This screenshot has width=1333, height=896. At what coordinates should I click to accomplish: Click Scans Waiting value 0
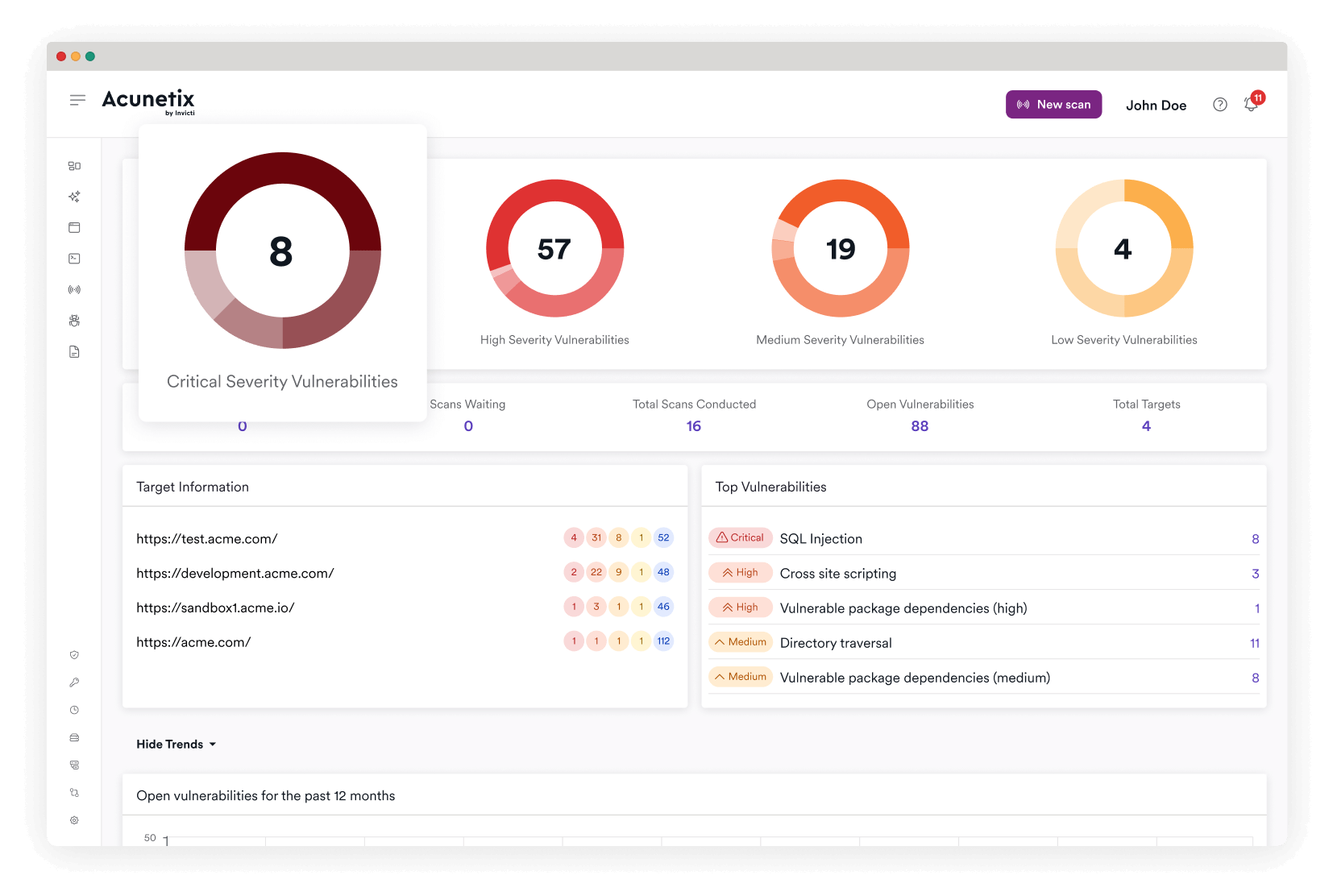[468, 426]
